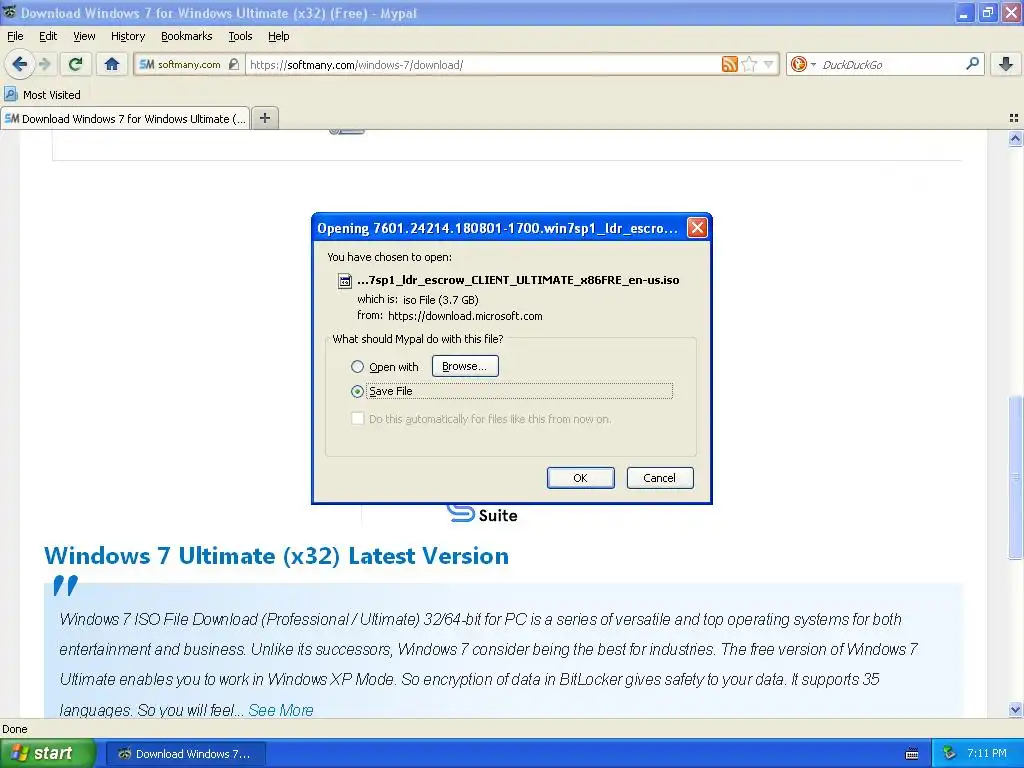Click the network tray icon

coord(950,754)
